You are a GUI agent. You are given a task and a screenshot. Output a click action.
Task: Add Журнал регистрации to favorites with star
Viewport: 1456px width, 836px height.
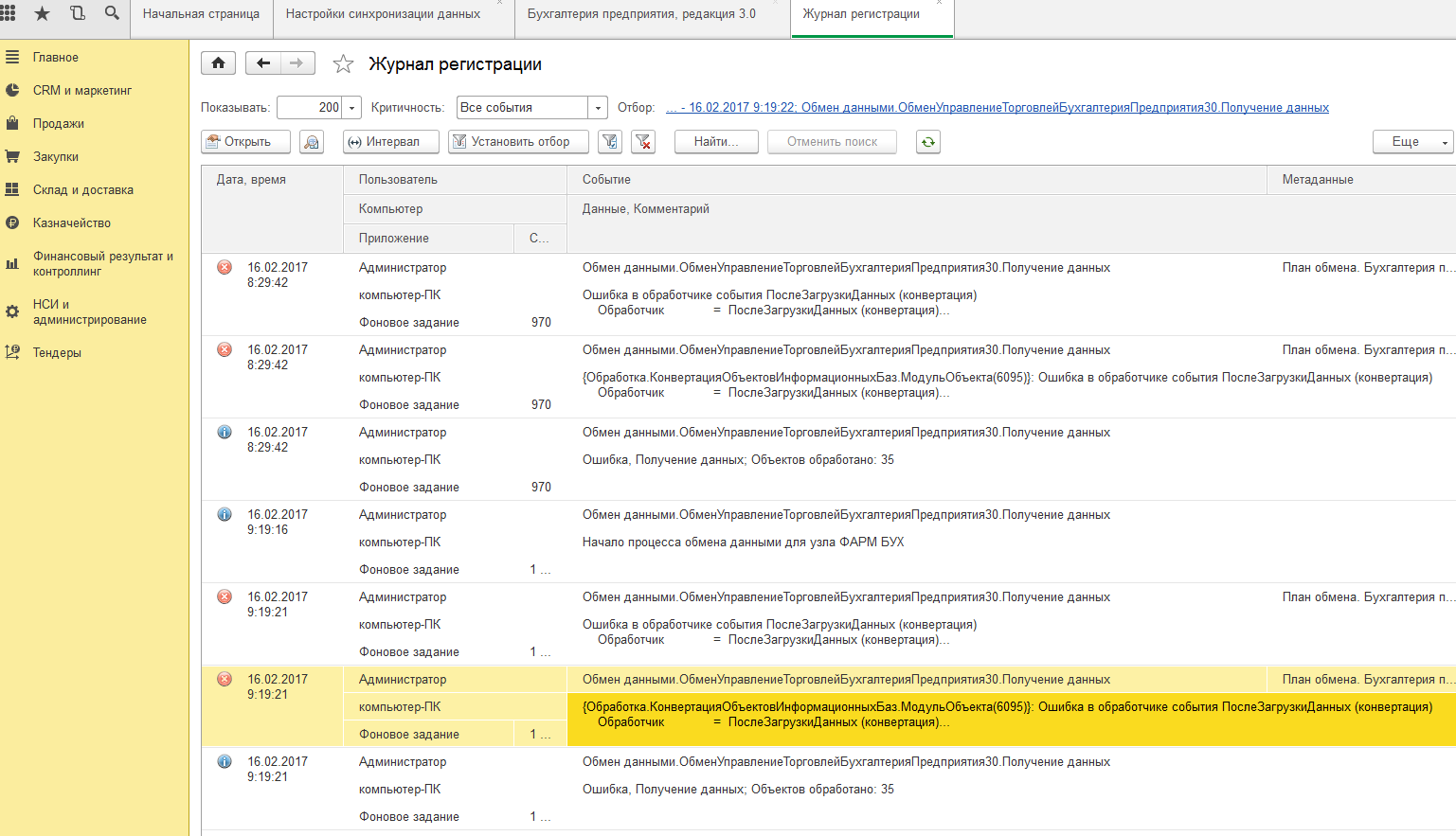[343, 64]
